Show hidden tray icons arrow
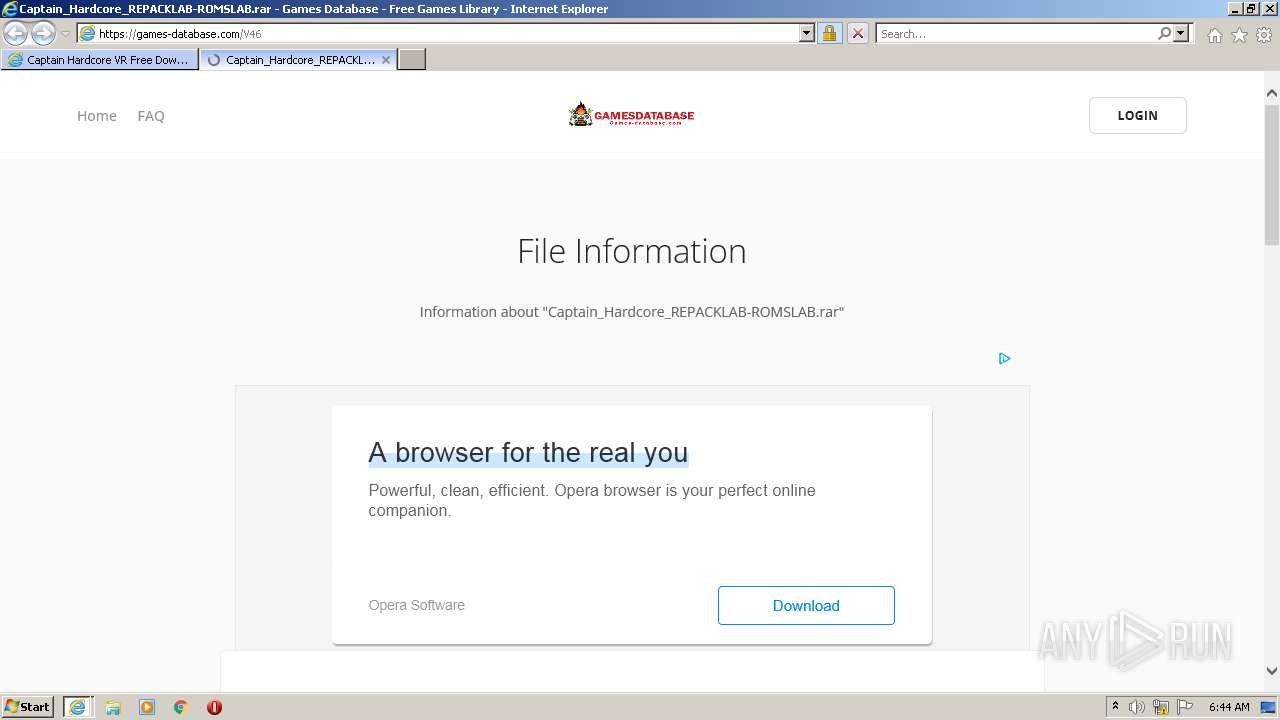The image size is (1280, 720). [x=1115, y=707]
